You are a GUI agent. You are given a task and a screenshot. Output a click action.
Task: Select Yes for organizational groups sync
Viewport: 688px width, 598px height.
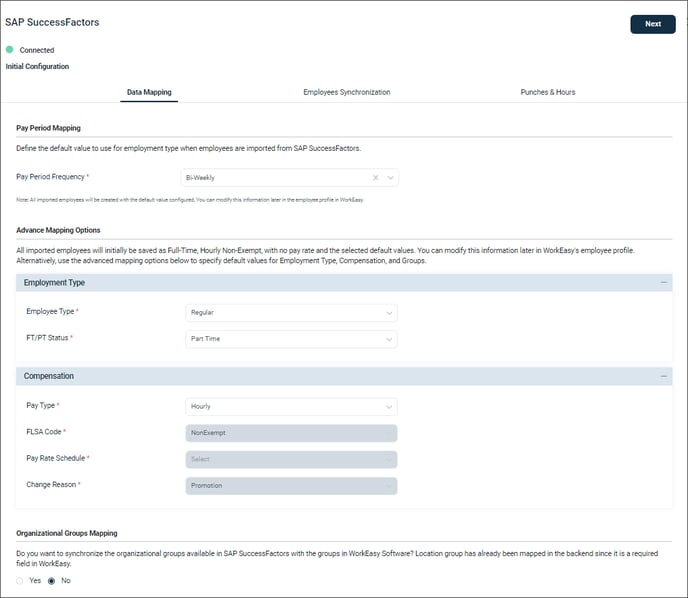(20, 581)
